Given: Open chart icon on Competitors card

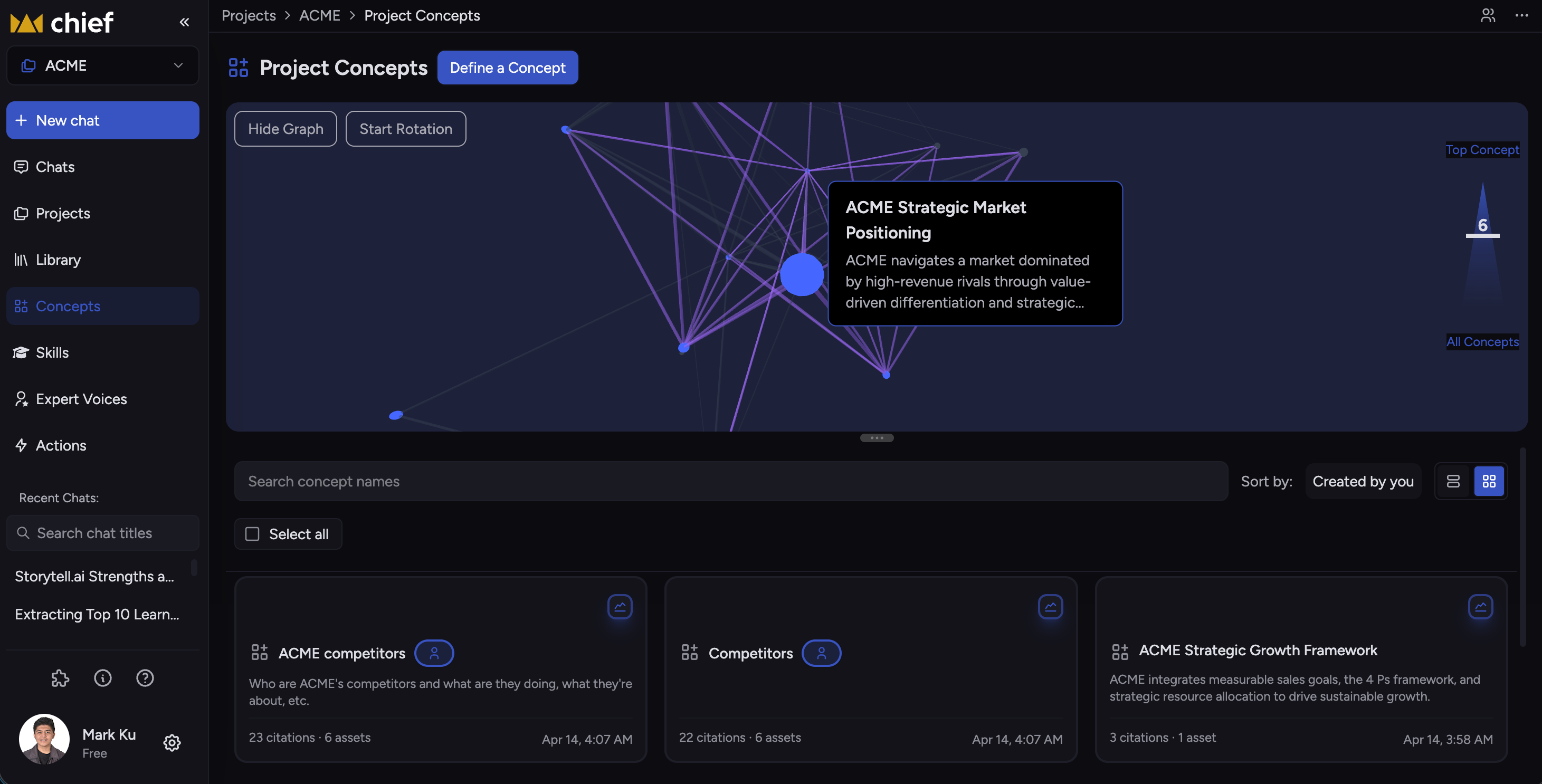Looking at the screenshot, I should point(1050,606).
